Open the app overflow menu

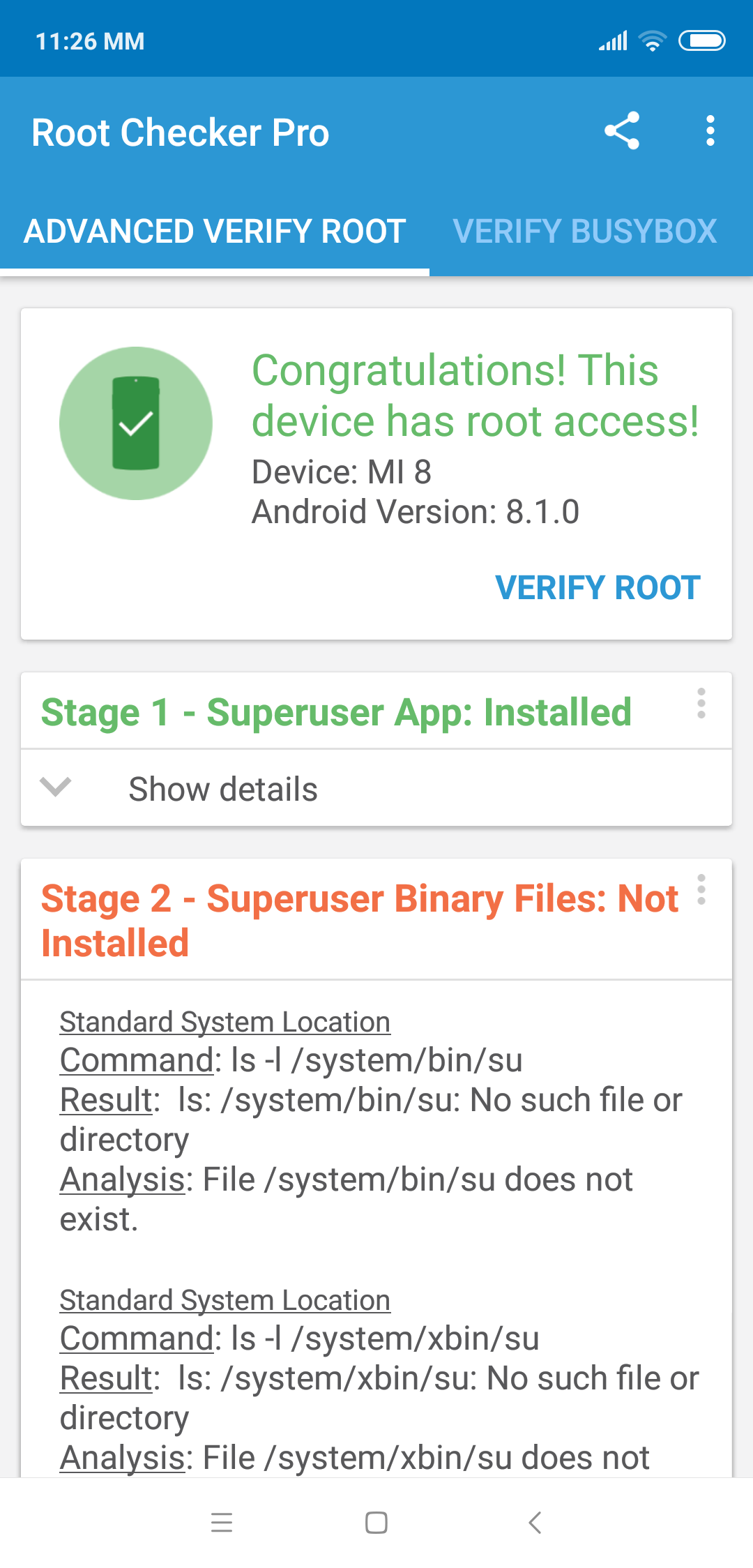(710, 130)
